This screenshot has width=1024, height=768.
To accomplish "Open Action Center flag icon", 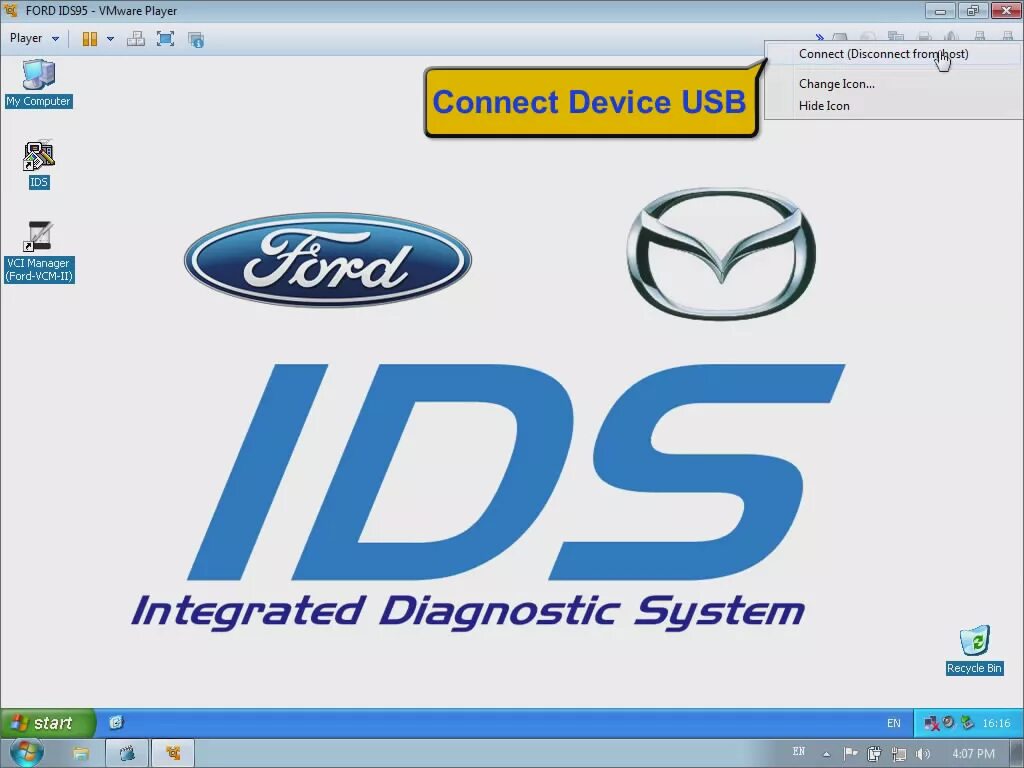I will (850, 753).
